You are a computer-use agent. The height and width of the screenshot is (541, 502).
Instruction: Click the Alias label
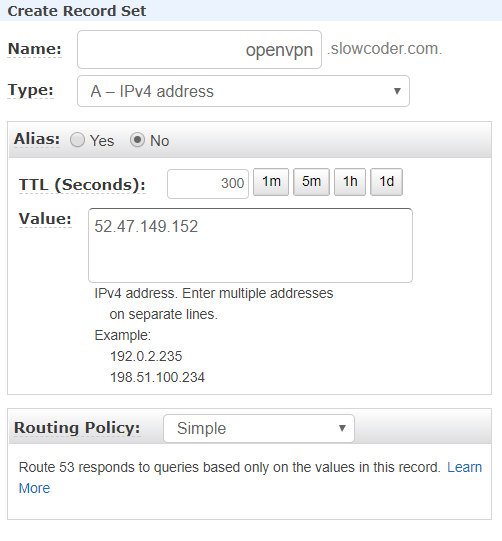(x=37, y=139)
